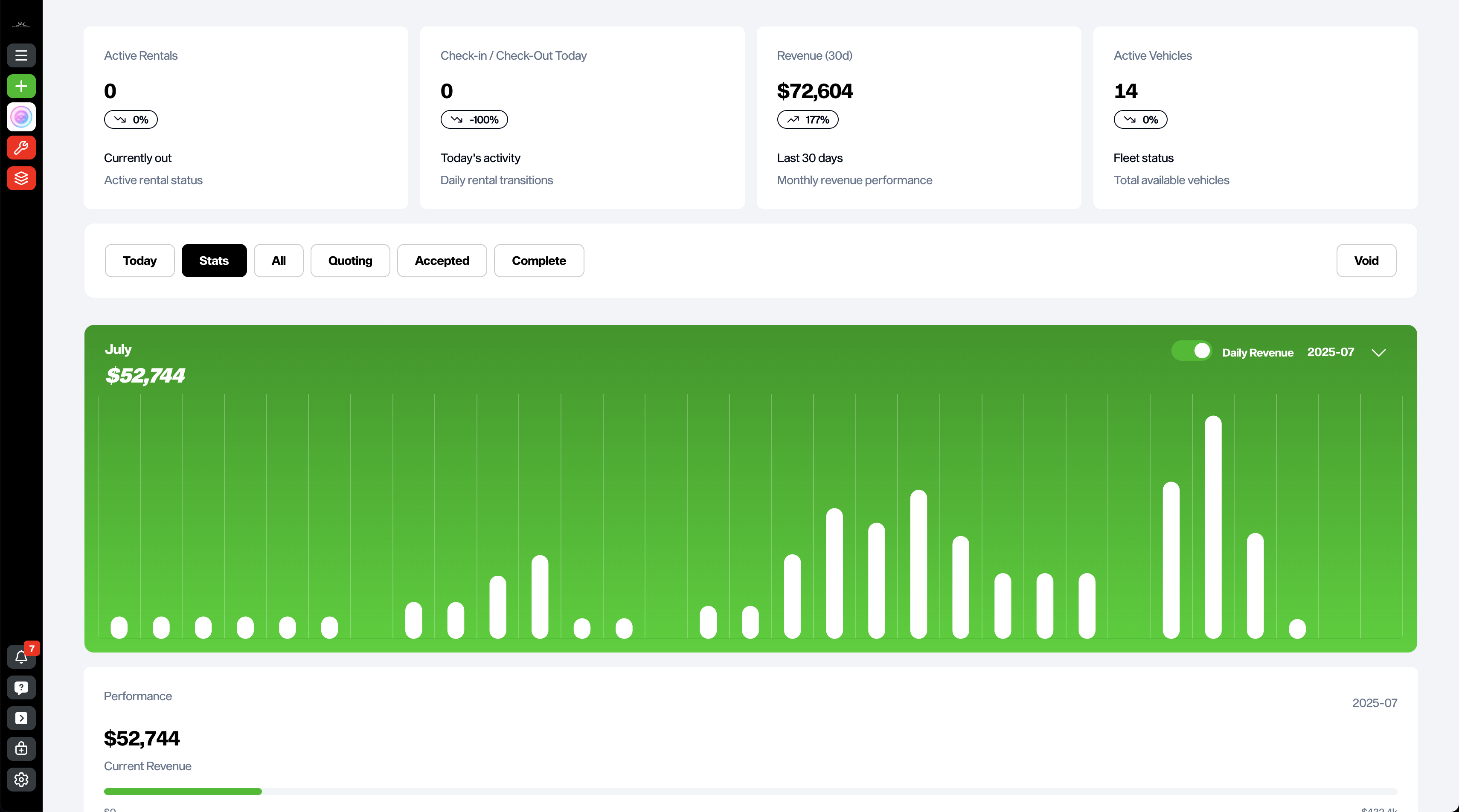Open Monthly revenue performance link
This screenshot has width=1459, height=812.
[x=854, y=180]
